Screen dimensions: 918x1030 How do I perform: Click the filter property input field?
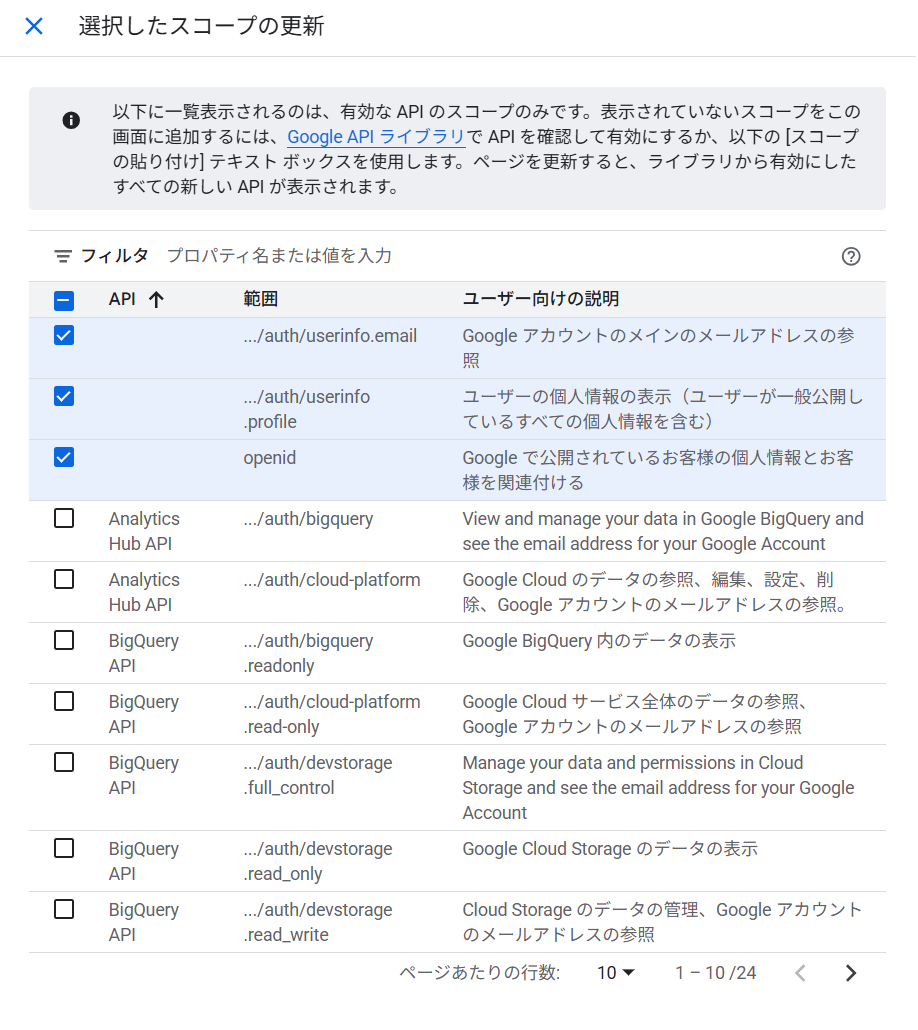400,256
